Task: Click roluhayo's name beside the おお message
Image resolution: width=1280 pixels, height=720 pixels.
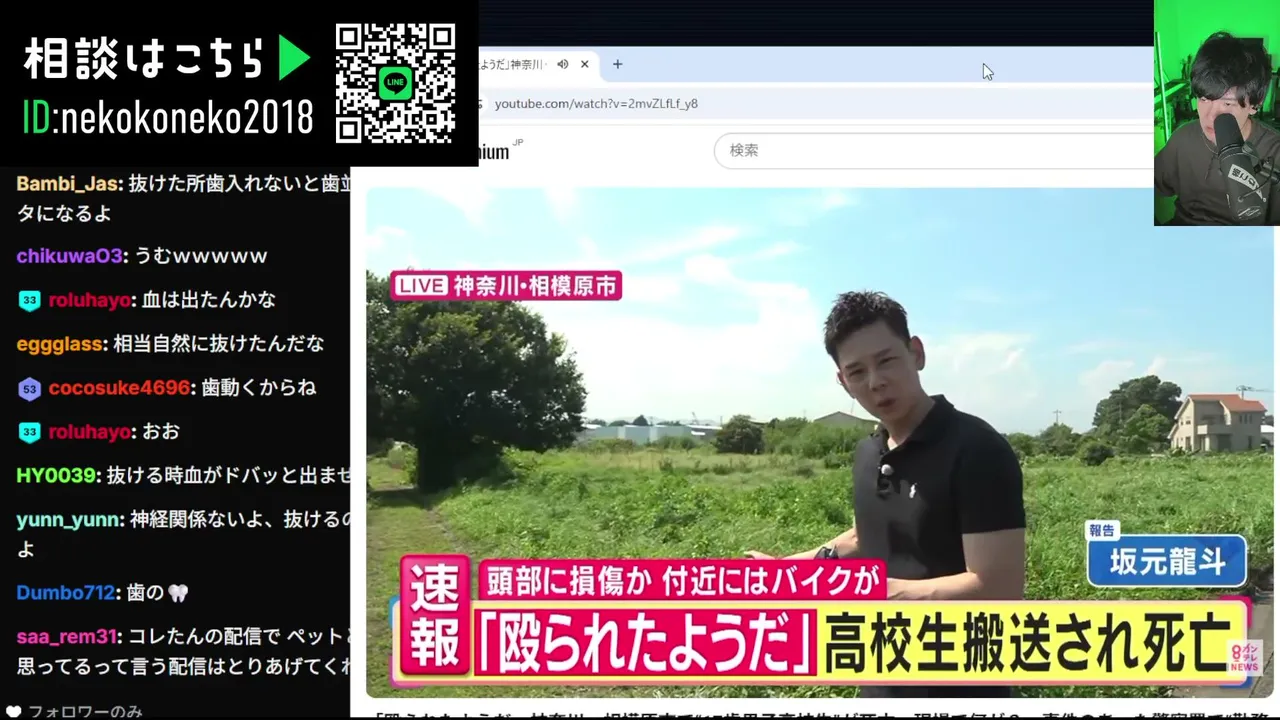Action: point(90,432)
